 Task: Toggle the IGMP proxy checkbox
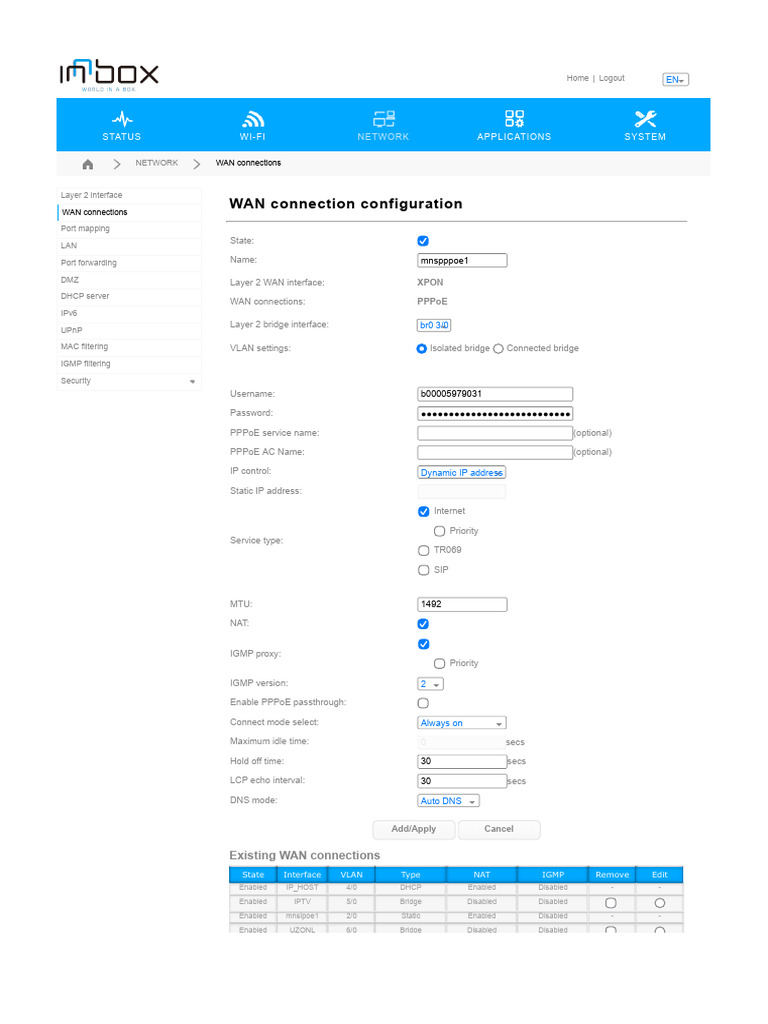[423, 644]
